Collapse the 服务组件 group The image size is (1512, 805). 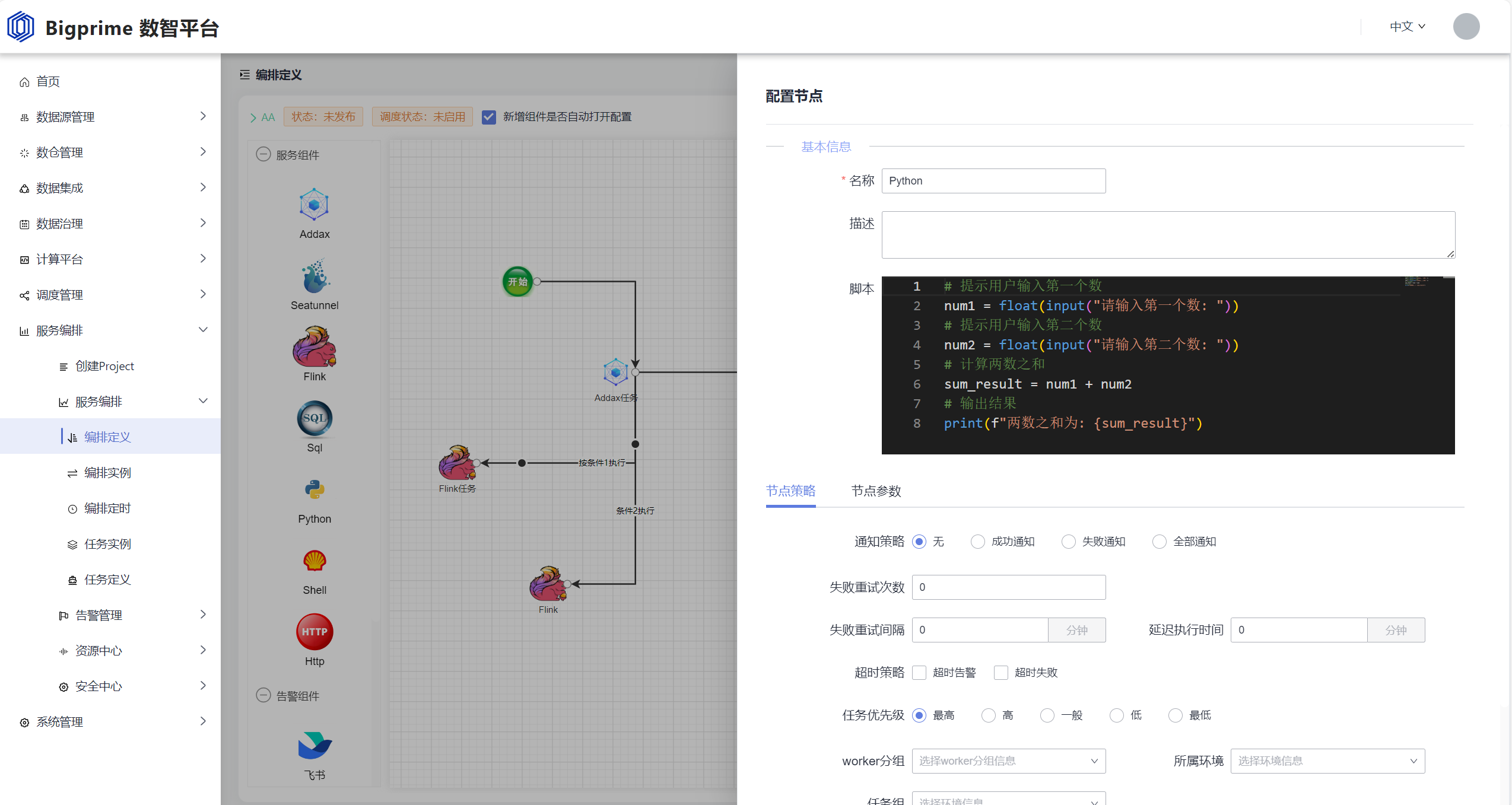pos(263,154)
